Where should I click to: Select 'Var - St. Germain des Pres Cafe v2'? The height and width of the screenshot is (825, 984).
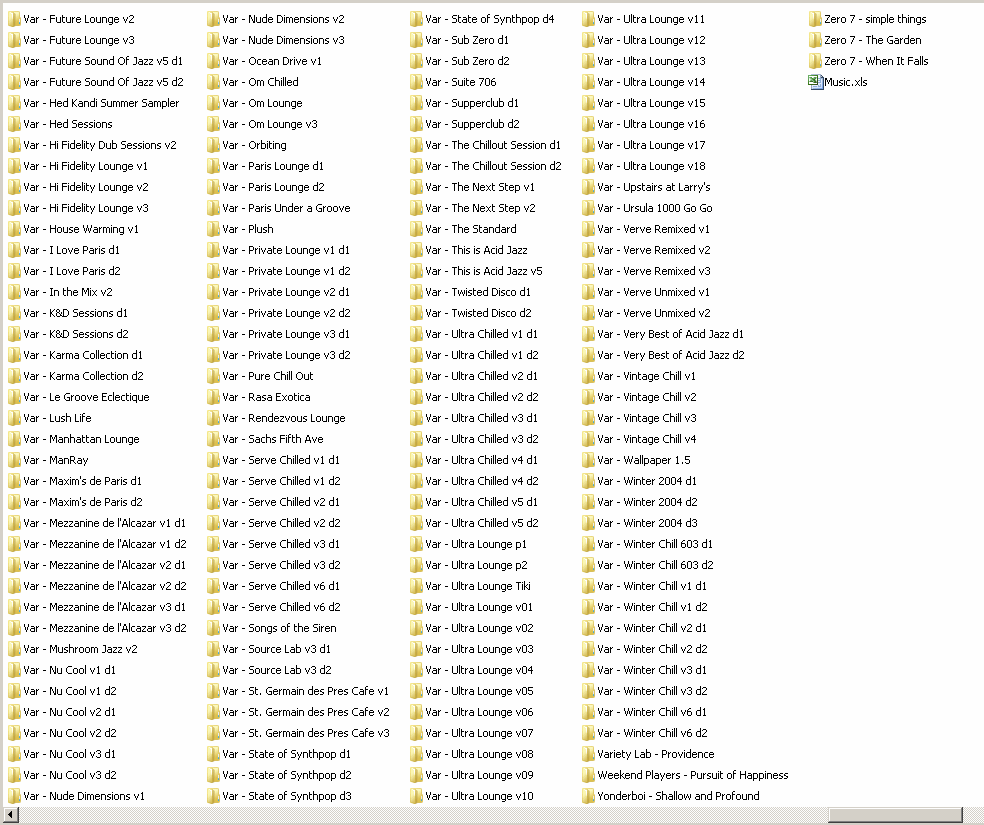(306, 712)
